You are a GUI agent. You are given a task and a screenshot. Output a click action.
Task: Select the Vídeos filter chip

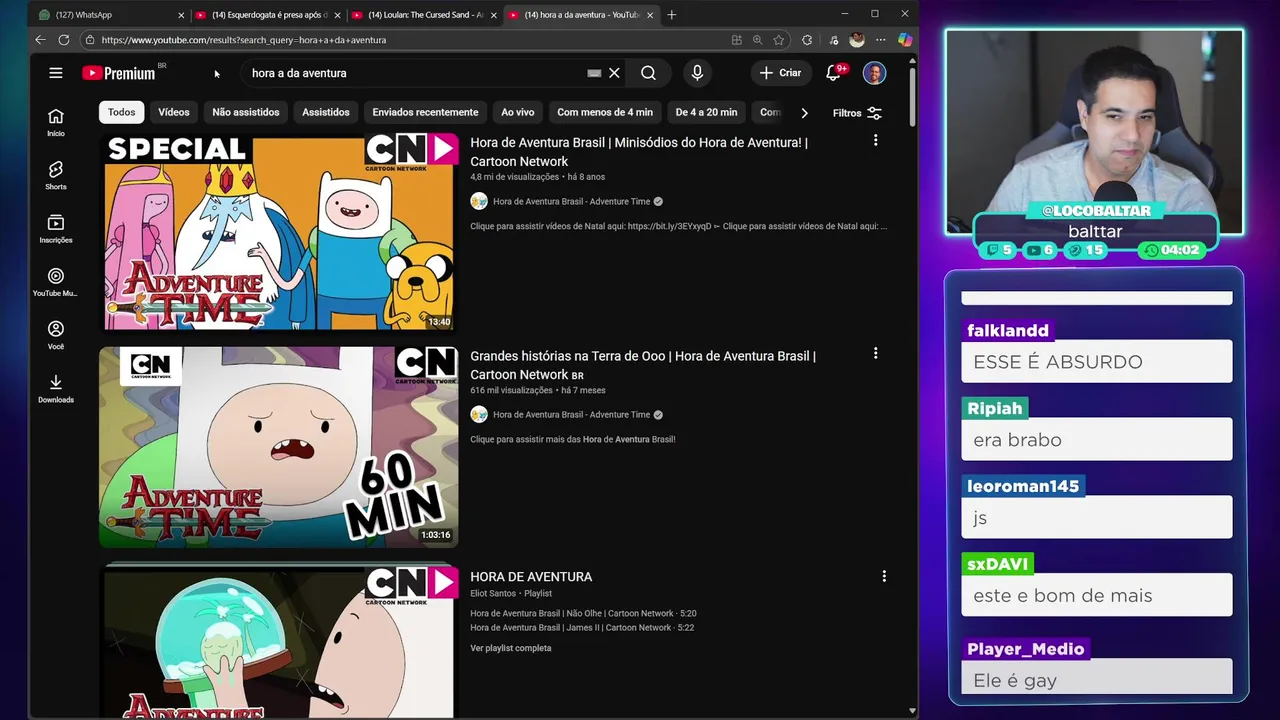[x=174, y=112]
